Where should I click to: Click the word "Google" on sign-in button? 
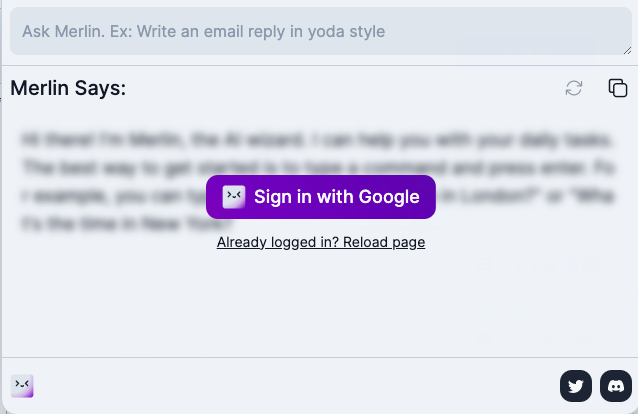tap(389, 197)
